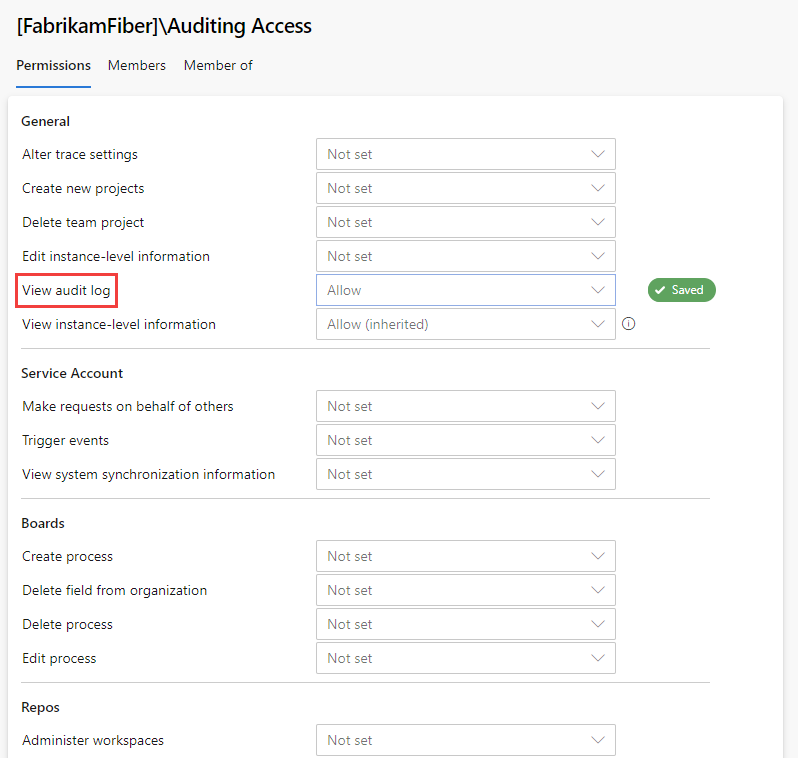Switch to the Member of tab
Screen dimensions: 798x758
218,65
